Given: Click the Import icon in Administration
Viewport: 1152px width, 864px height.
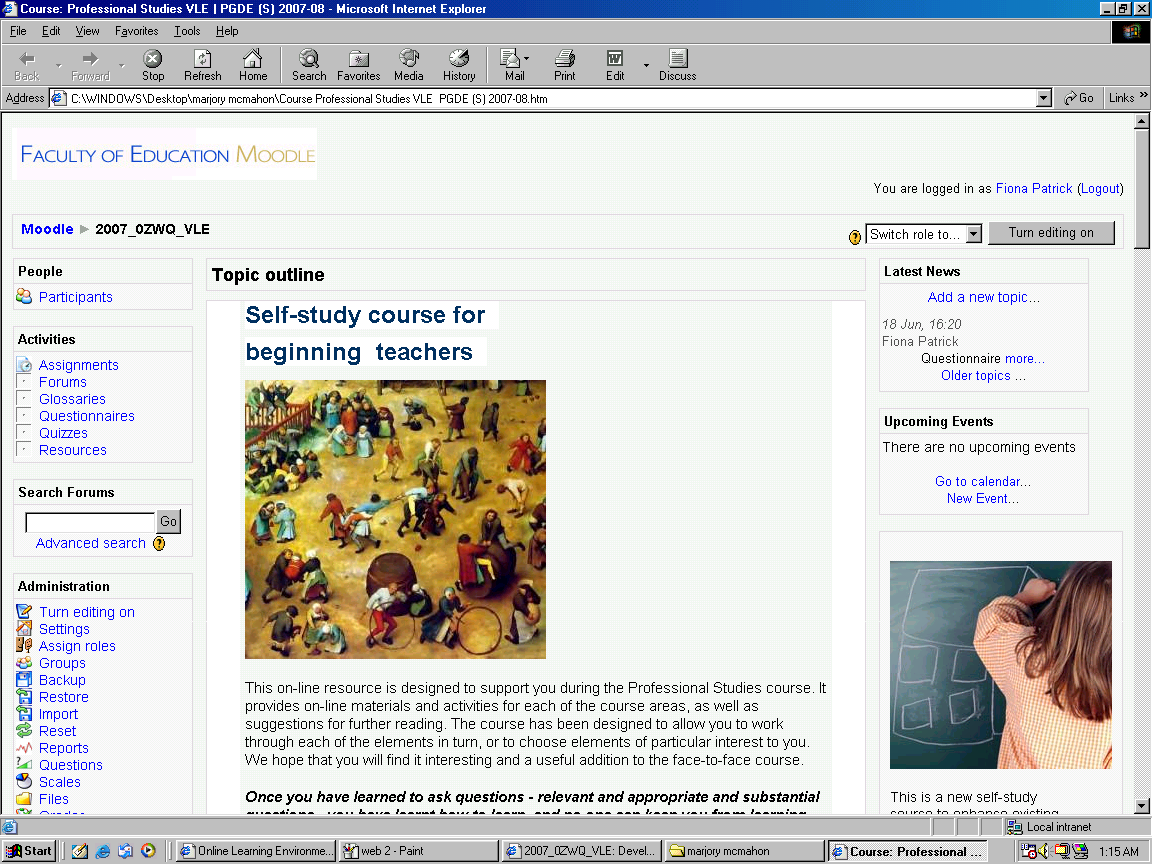Looking at the screenshot, I should point(24,713).
